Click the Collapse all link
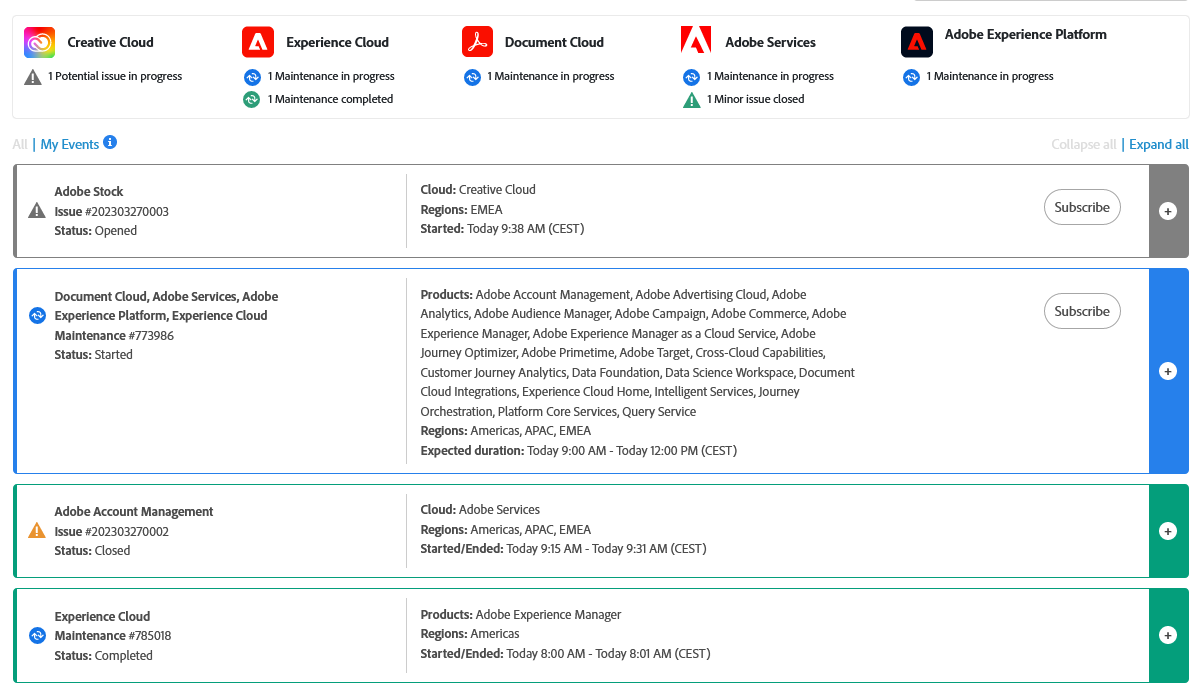 (1083, 144)
